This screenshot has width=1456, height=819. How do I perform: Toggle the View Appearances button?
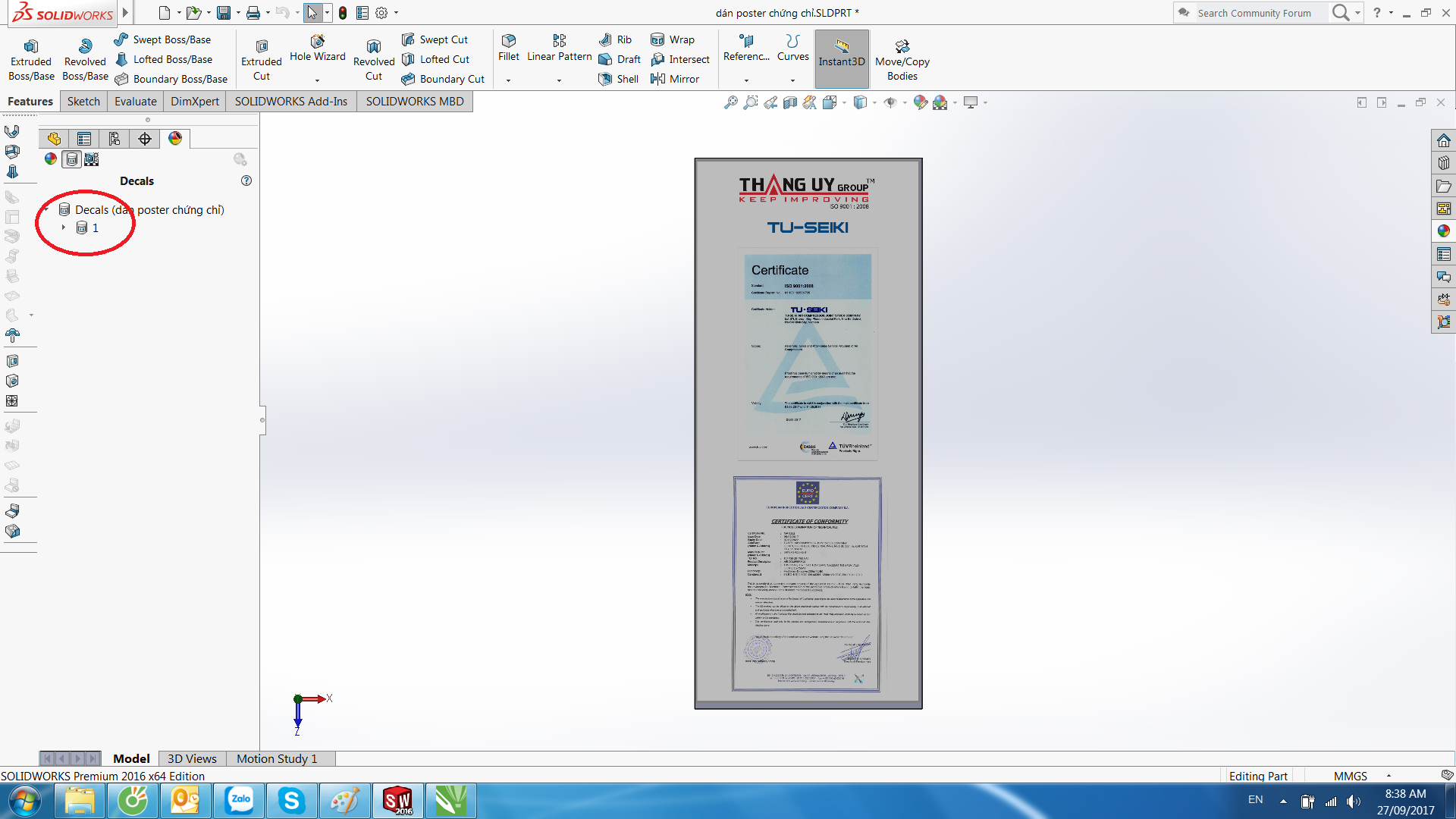coord(51,159)
